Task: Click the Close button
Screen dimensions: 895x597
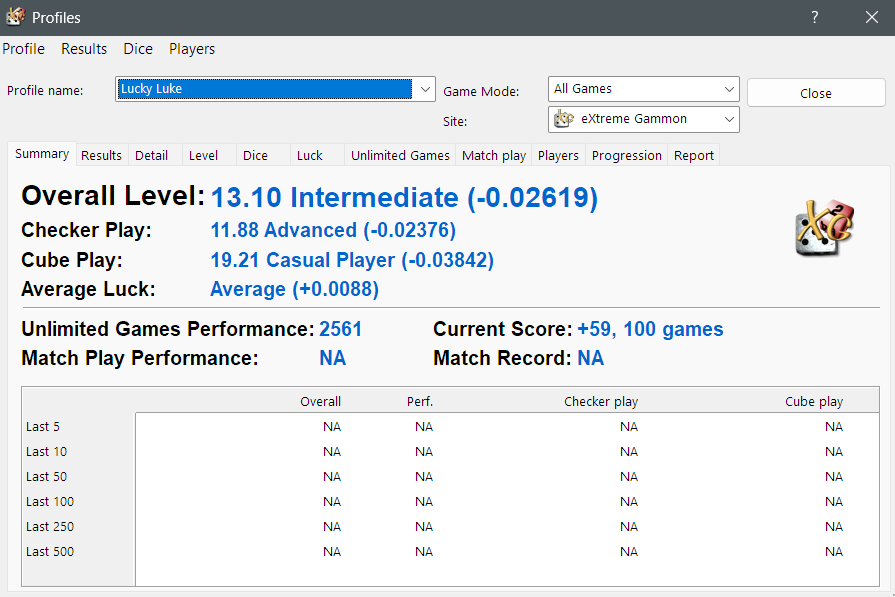Action: [816, 92]
